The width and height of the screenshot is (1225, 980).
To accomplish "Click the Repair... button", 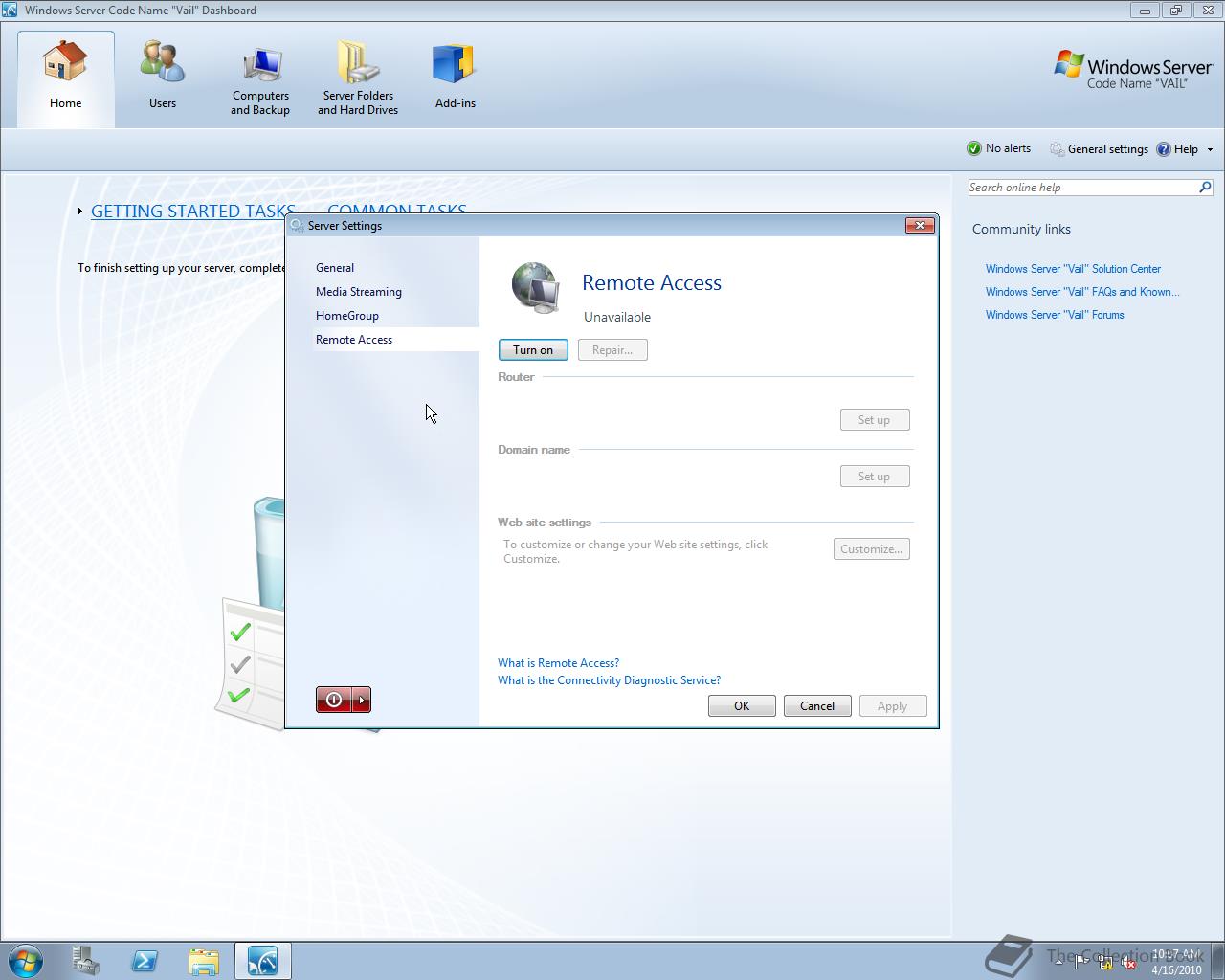I will pos(612,350).
